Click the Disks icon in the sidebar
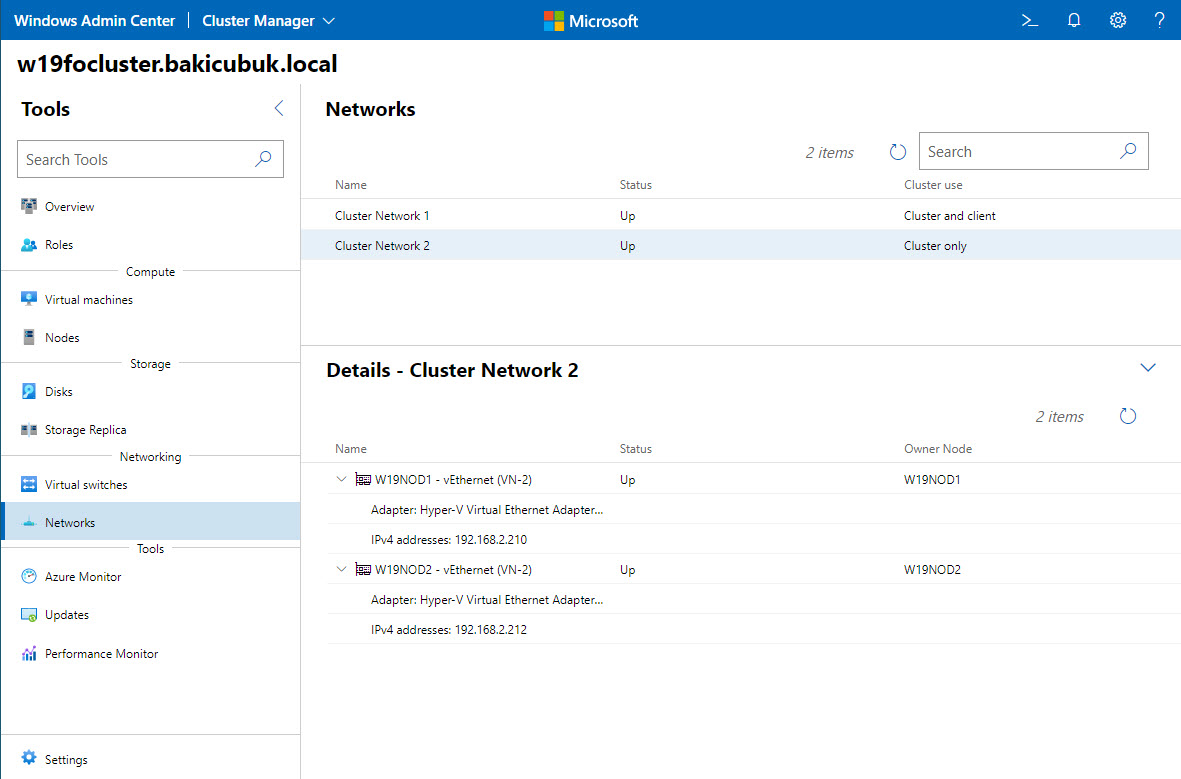The height and width of the screenshot is (779, 1181). click(x=29, y=391)
